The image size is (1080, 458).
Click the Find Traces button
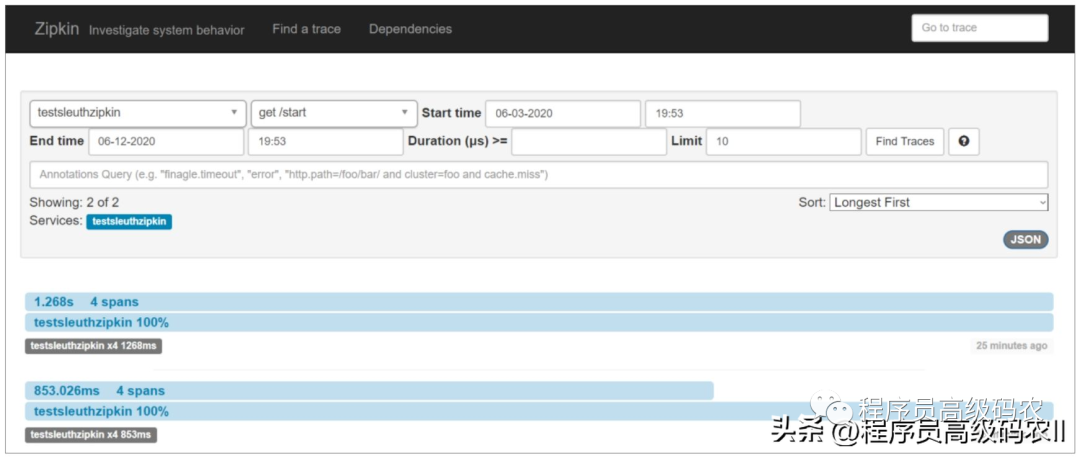pyautogui.click(x=904, y=141)
